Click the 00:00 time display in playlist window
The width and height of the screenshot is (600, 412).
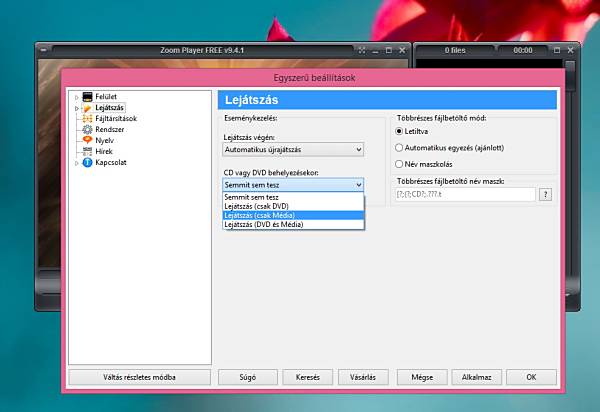pos(523,50)
